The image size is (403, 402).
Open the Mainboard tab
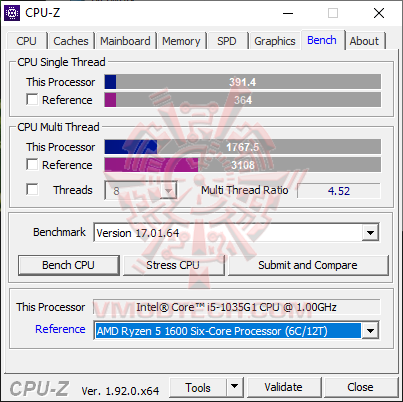(x=125, y=41)
